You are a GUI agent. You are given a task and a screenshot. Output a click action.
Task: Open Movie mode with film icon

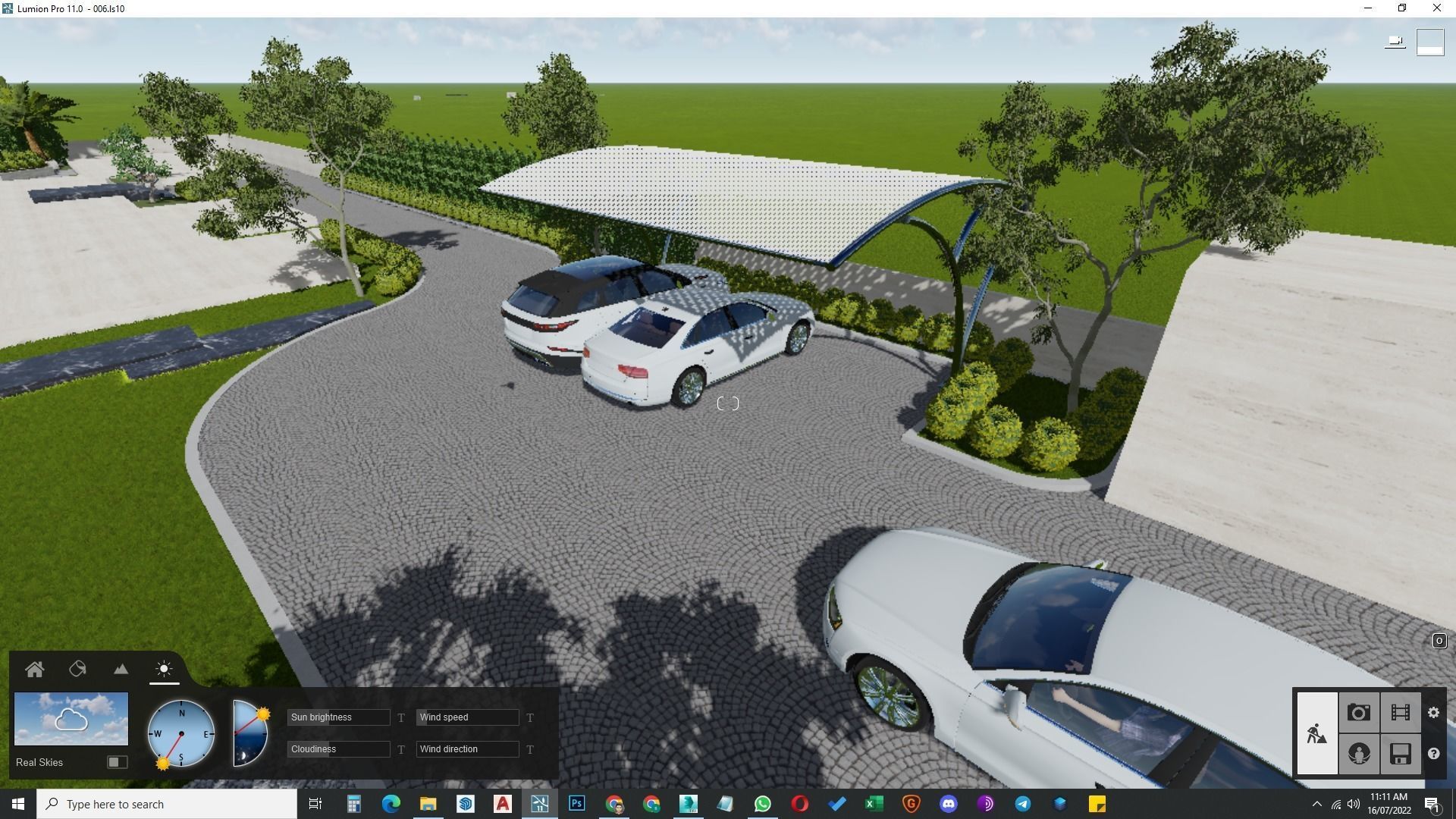click(1400, 713)
